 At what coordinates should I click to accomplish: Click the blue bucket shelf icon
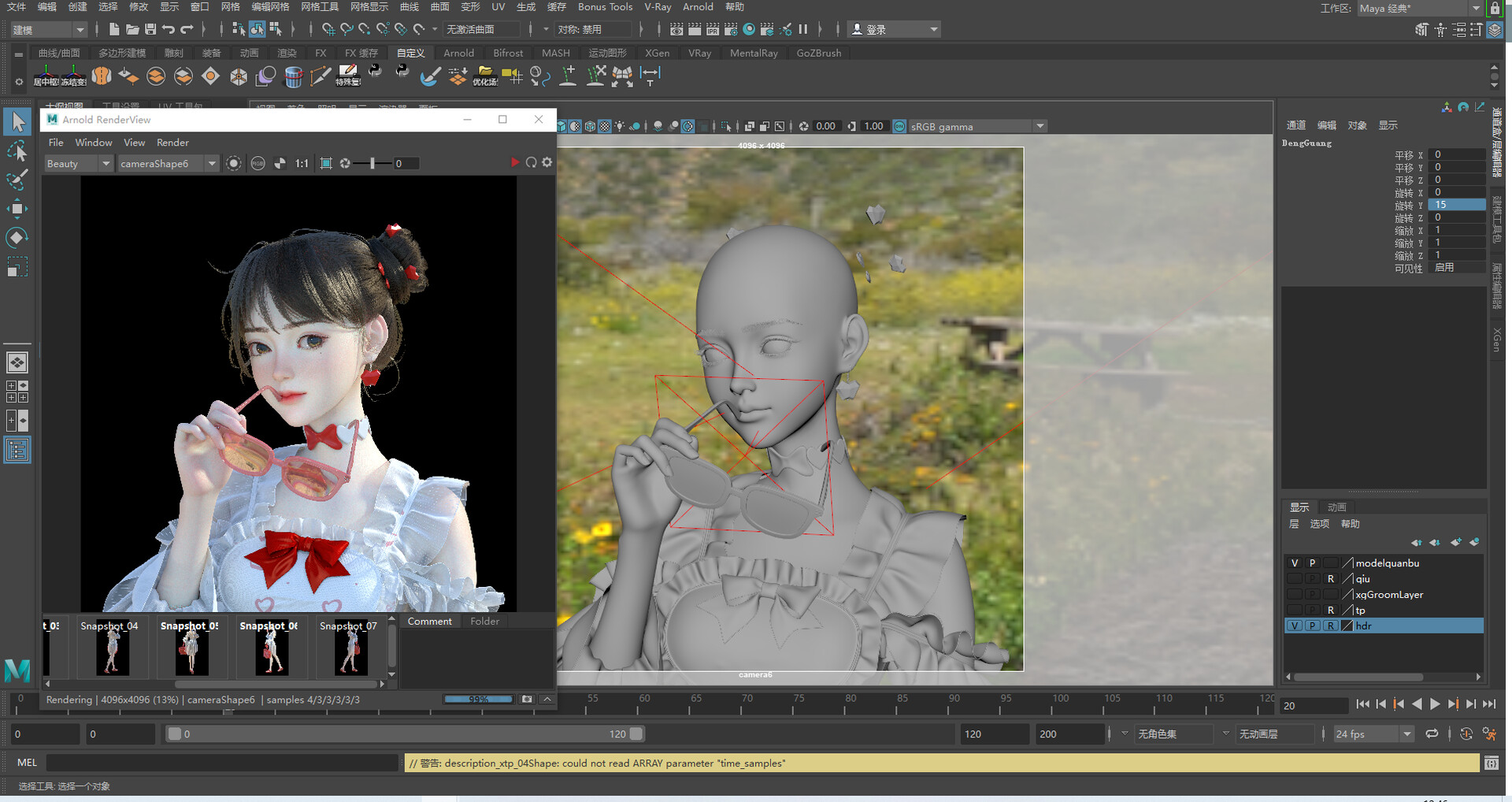[293, 76]
